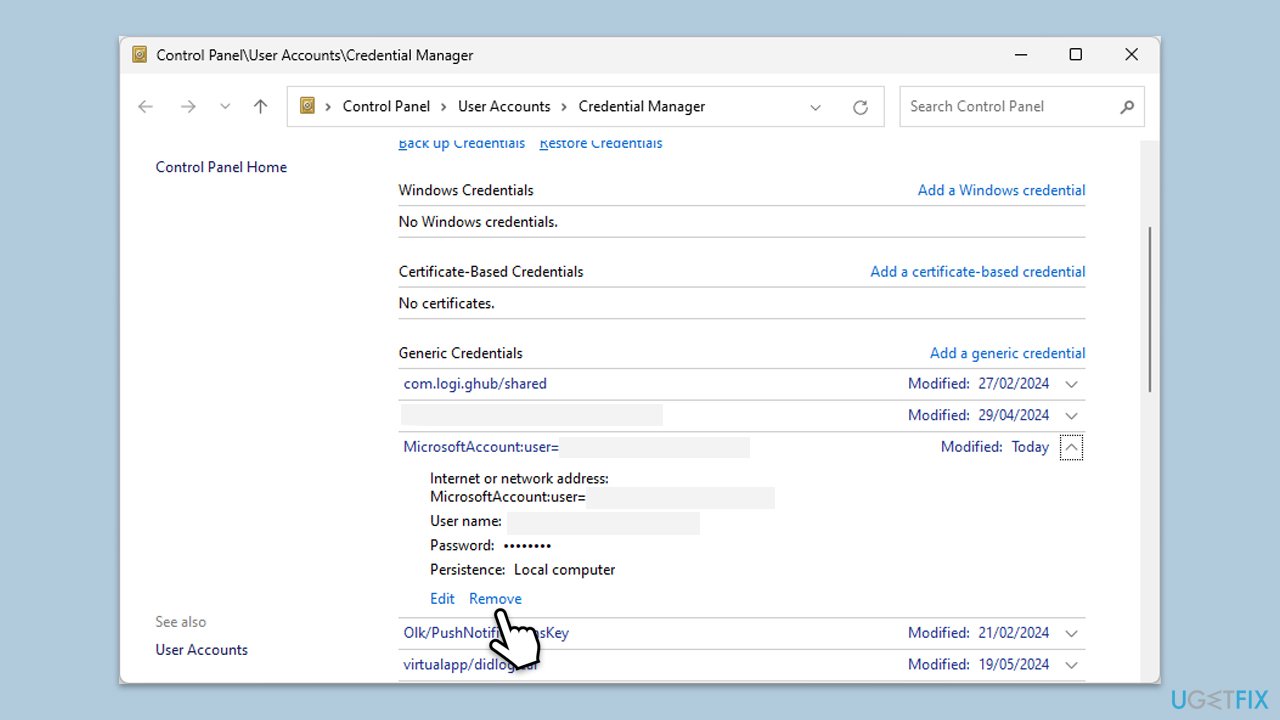Select Control Panel in the breadcrumb bar
This screenshot has height=720, width=1280.
click(386, 106)
